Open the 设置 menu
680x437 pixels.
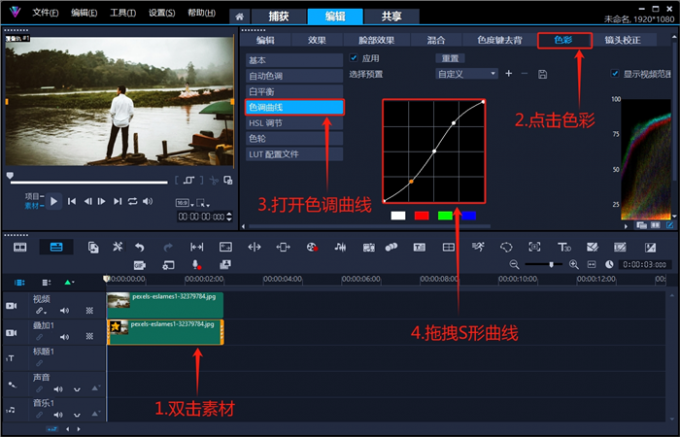pos(162,13)
